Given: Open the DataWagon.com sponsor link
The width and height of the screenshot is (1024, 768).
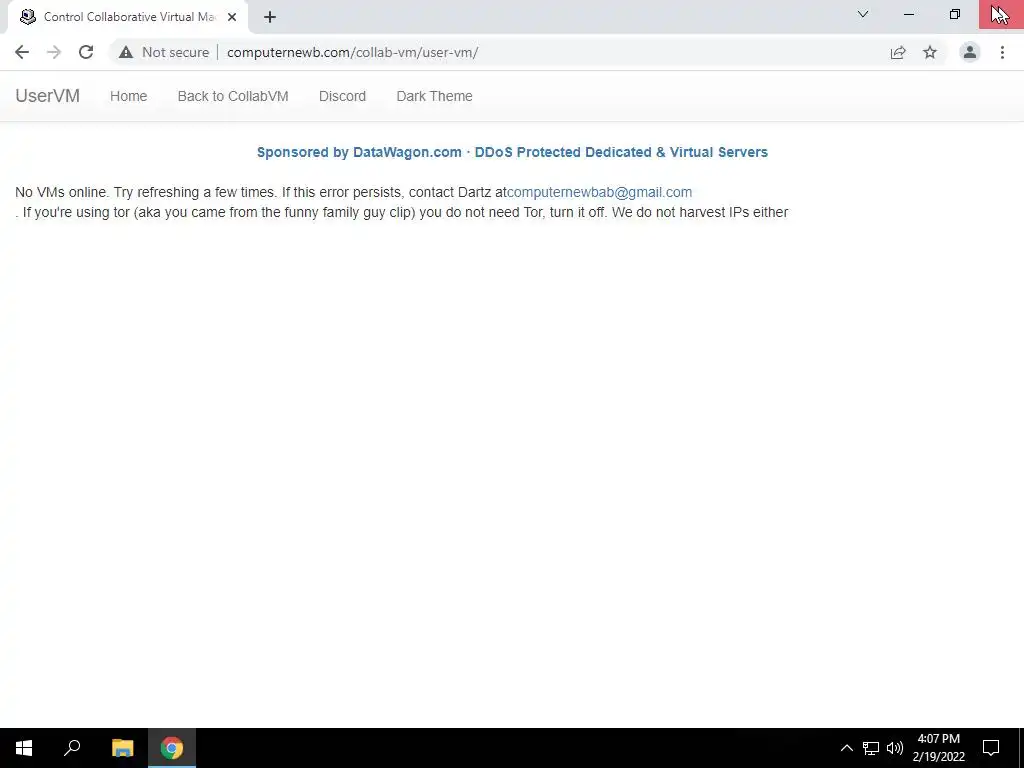Looking at the screenshot, I should [512, 152].
